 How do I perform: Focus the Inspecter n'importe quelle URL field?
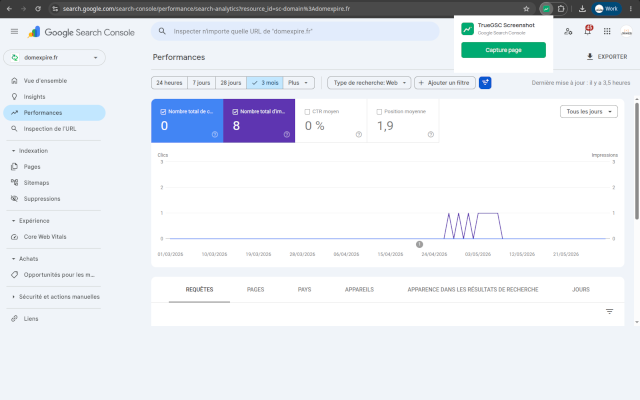pyautogui.click(x=295, y=31)
